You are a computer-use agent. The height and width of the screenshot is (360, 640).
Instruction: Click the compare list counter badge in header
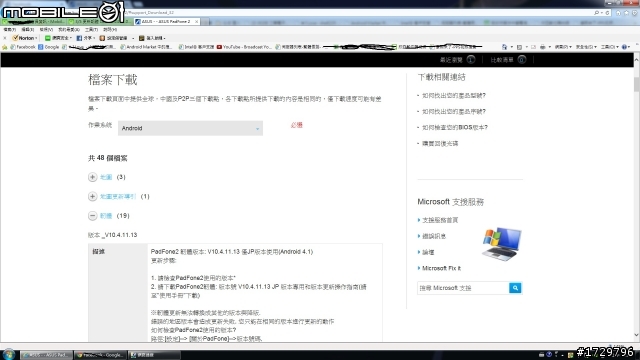click(x=522, y=60)
